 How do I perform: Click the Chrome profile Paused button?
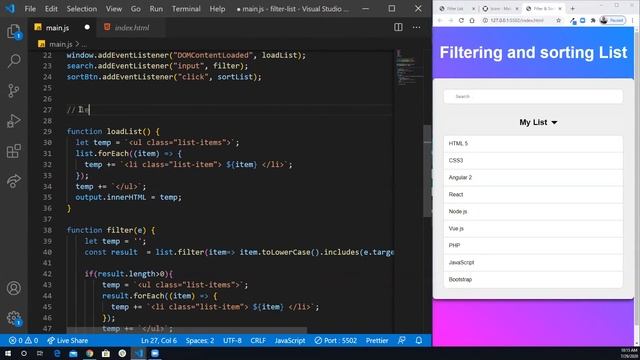click(613, 20)
